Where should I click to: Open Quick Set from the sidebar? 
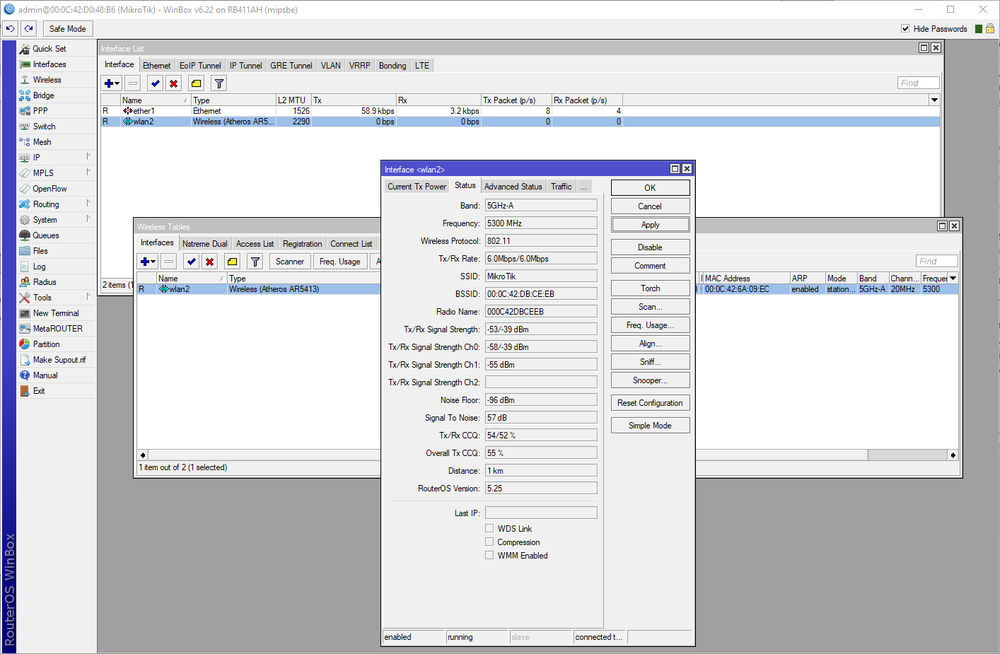click(49, 48)
